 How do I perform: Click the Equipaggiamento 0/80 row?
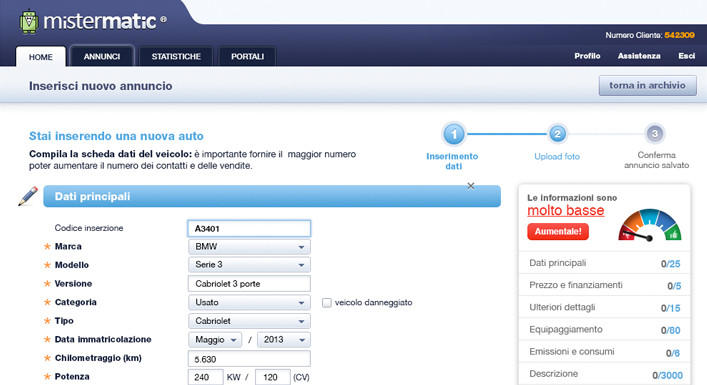pos(605,330)
